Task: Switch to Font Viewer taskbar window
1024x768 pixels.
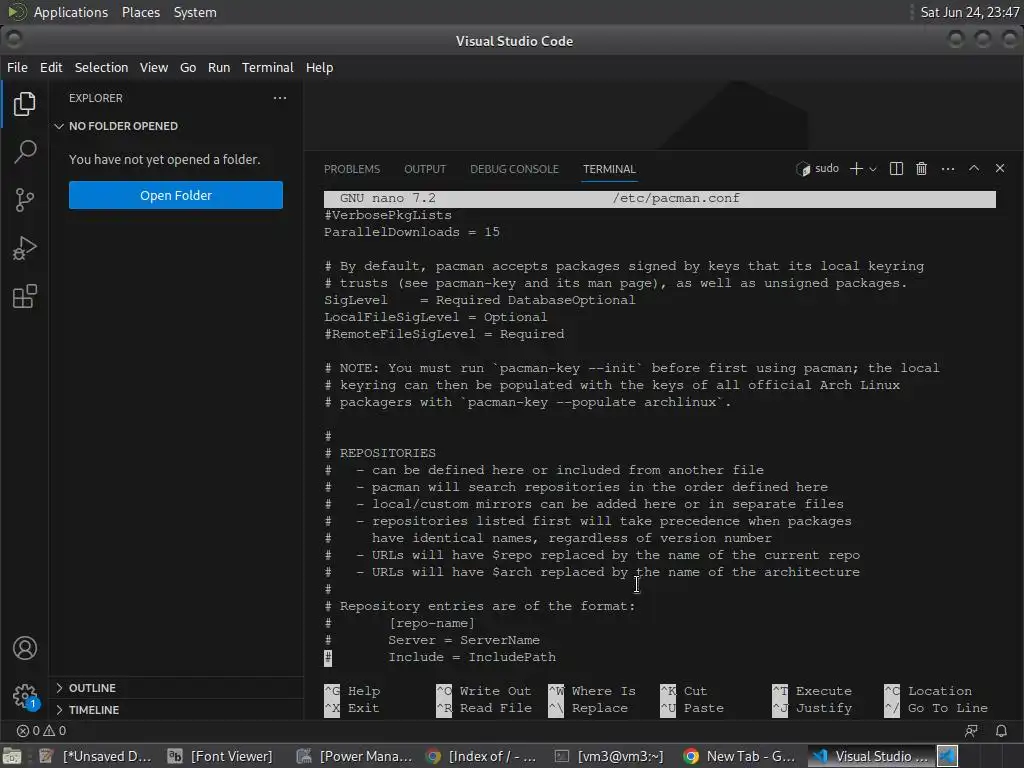Action: (x=220, y=756)
